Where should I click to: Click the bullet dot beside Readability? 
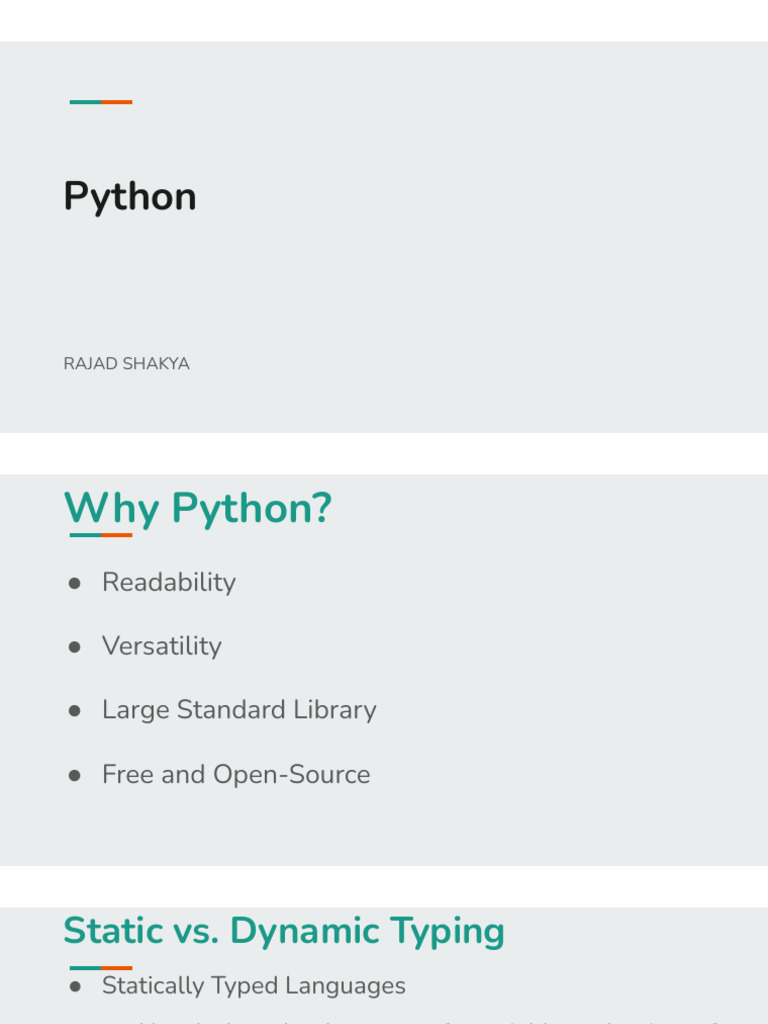click(74, 584)
